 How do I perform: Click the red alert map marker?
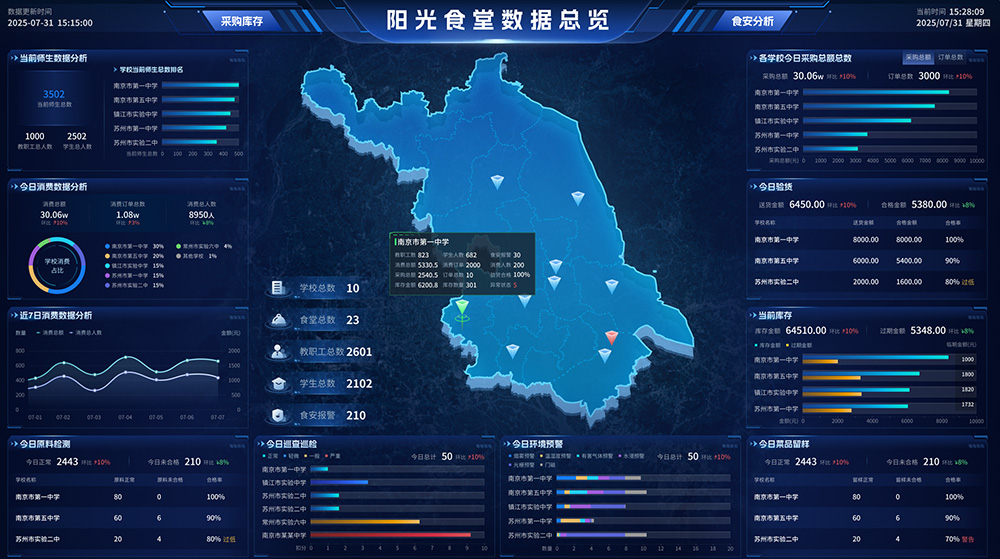tap(609, 337)
